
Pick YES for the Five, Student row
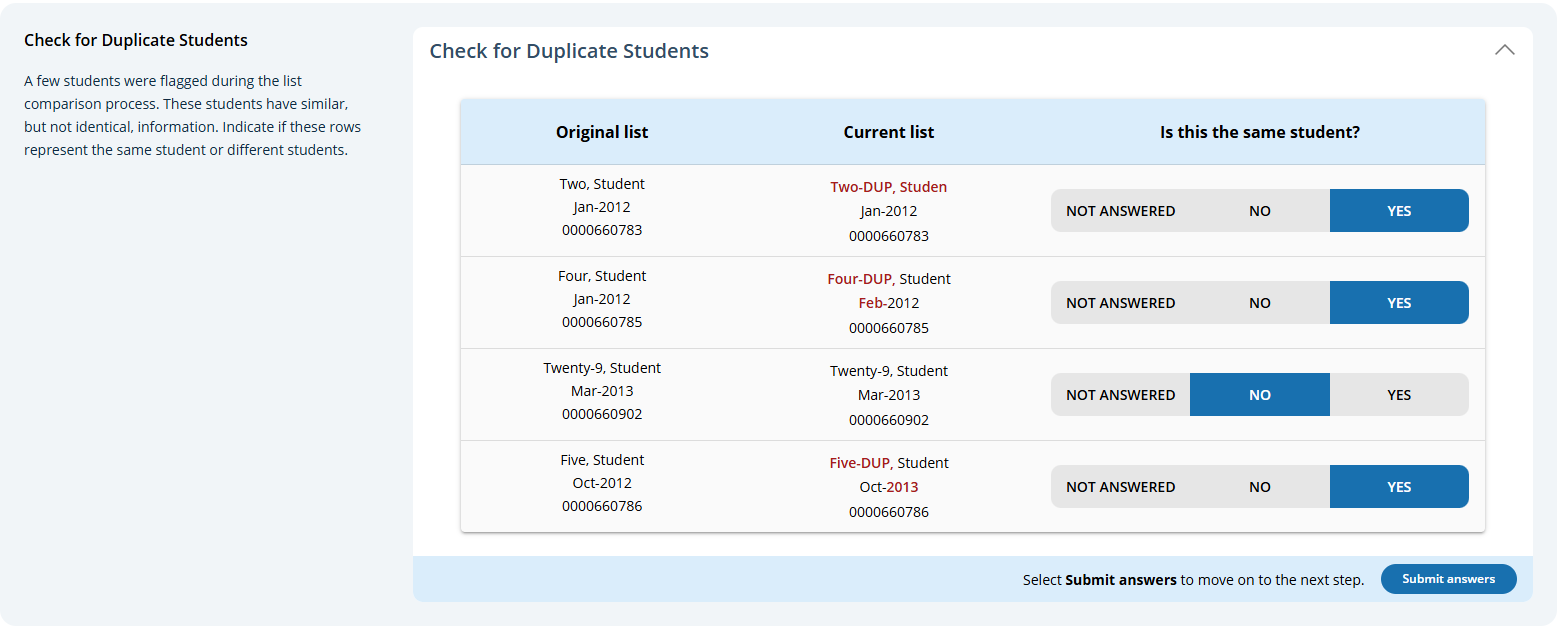coord(1398,487)
